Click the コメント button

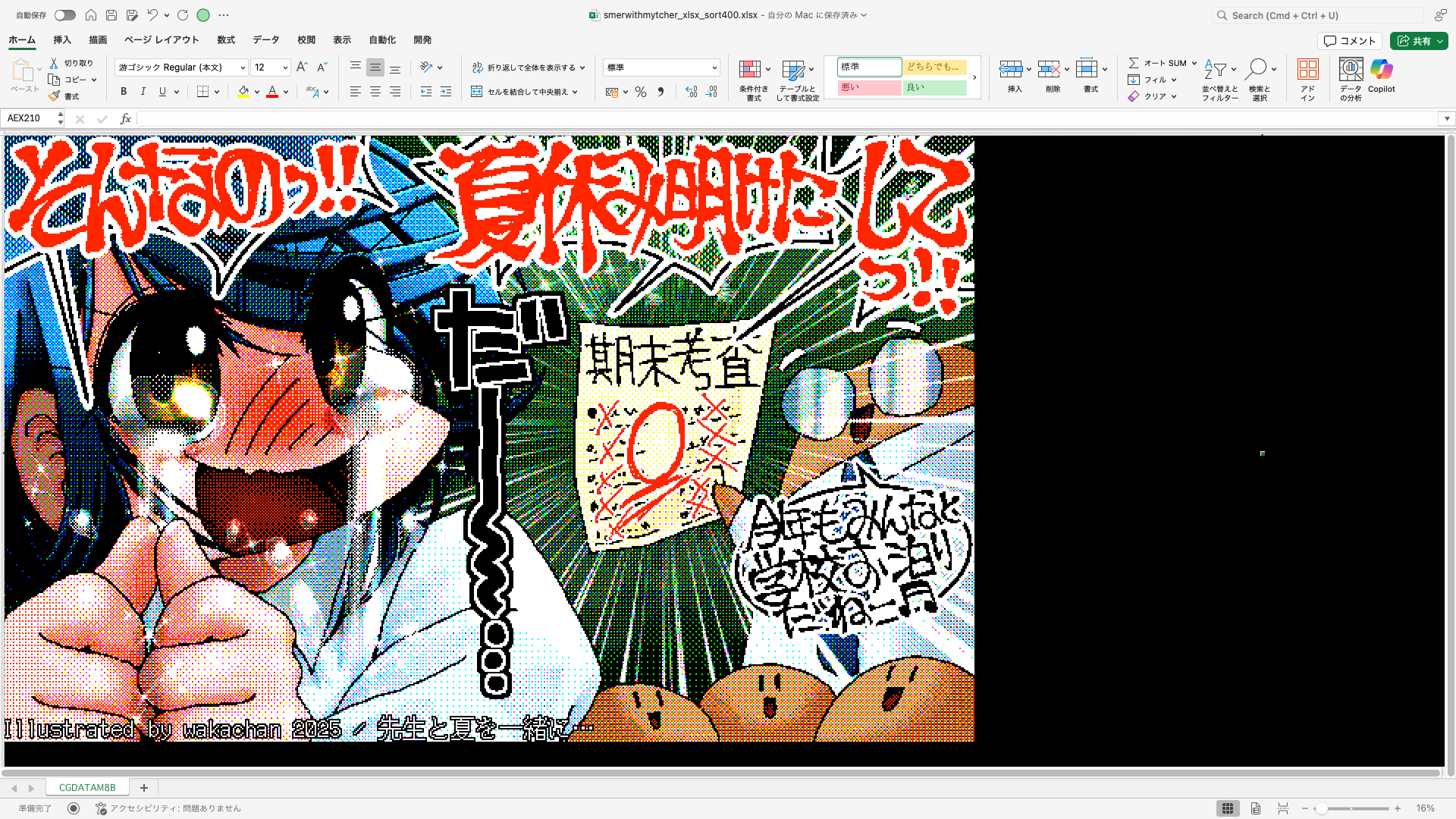[1350, 41]
